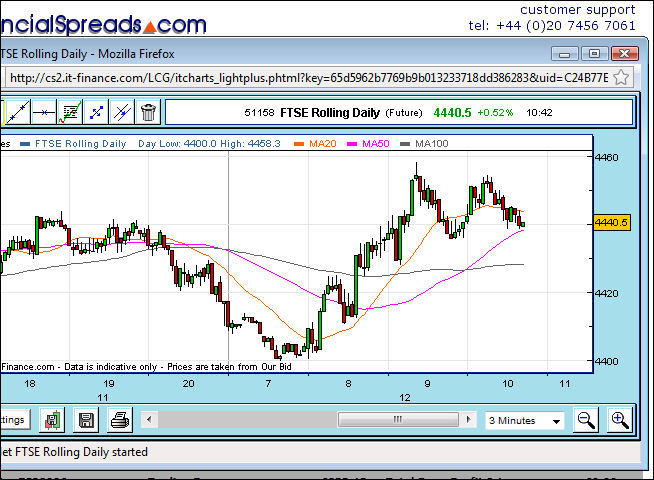Click the Day Low 4400.0 High 4458.3 text
Image resolution: width=654 pixels, height=480 pixels.
coord(209,144)
